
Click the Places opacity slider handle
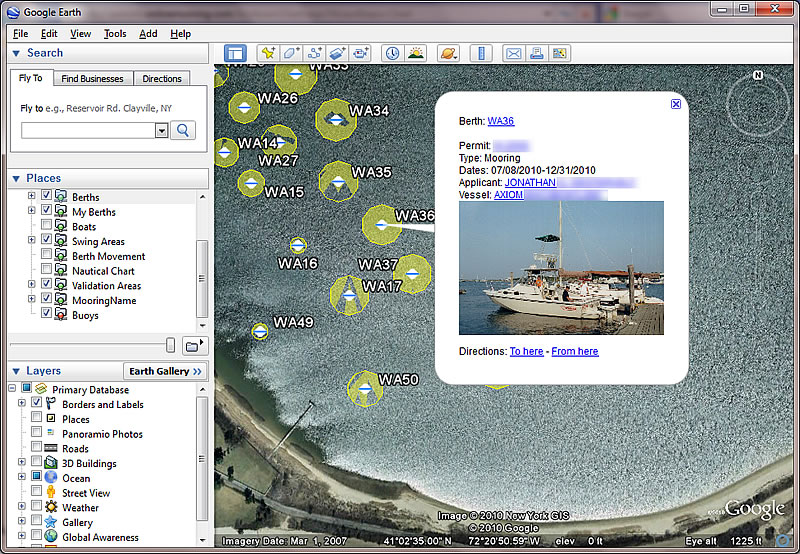[170, 345]
